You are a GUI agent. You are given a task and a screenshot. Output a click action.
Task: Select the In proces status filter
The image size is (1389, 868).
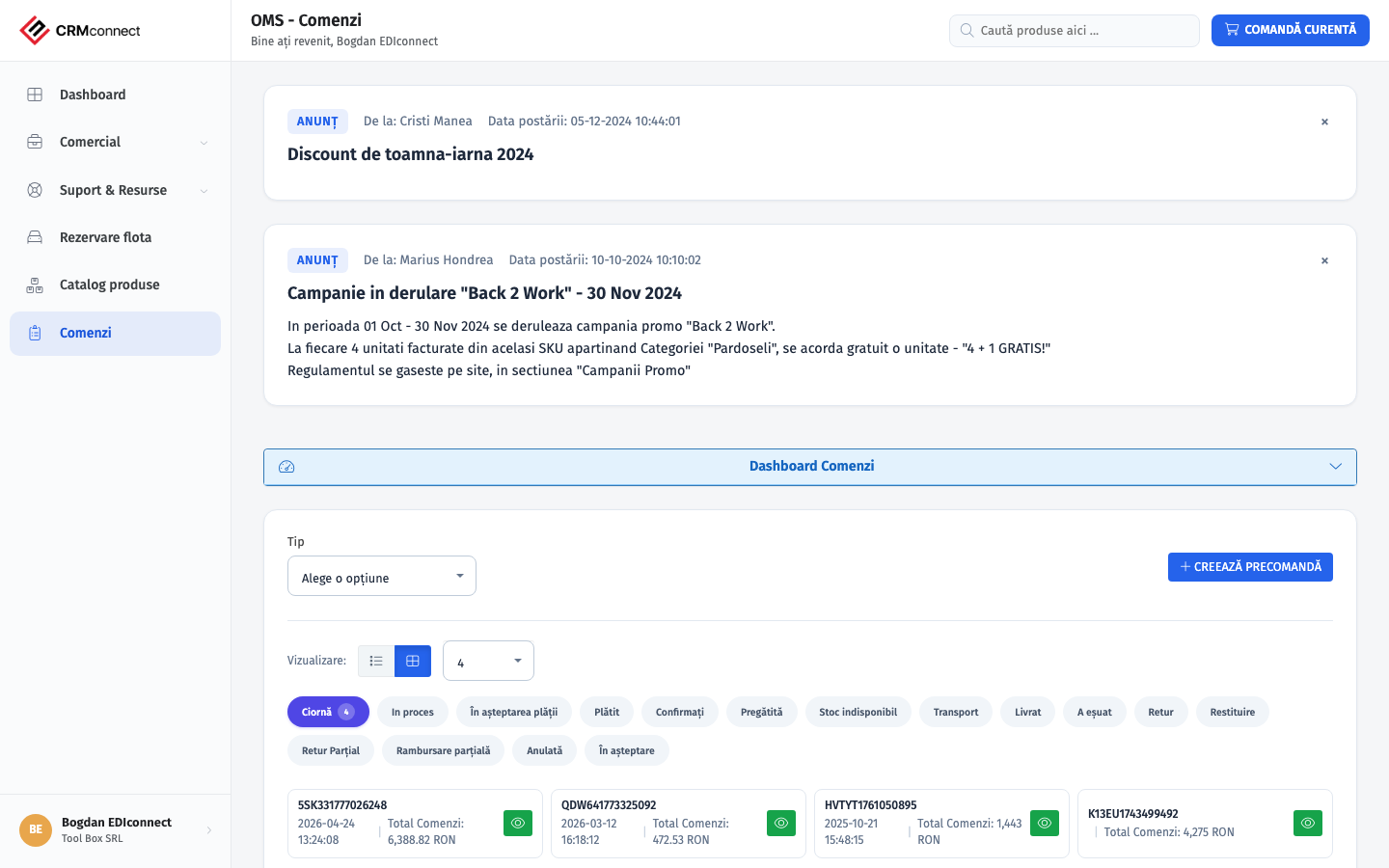pos(413,712)
